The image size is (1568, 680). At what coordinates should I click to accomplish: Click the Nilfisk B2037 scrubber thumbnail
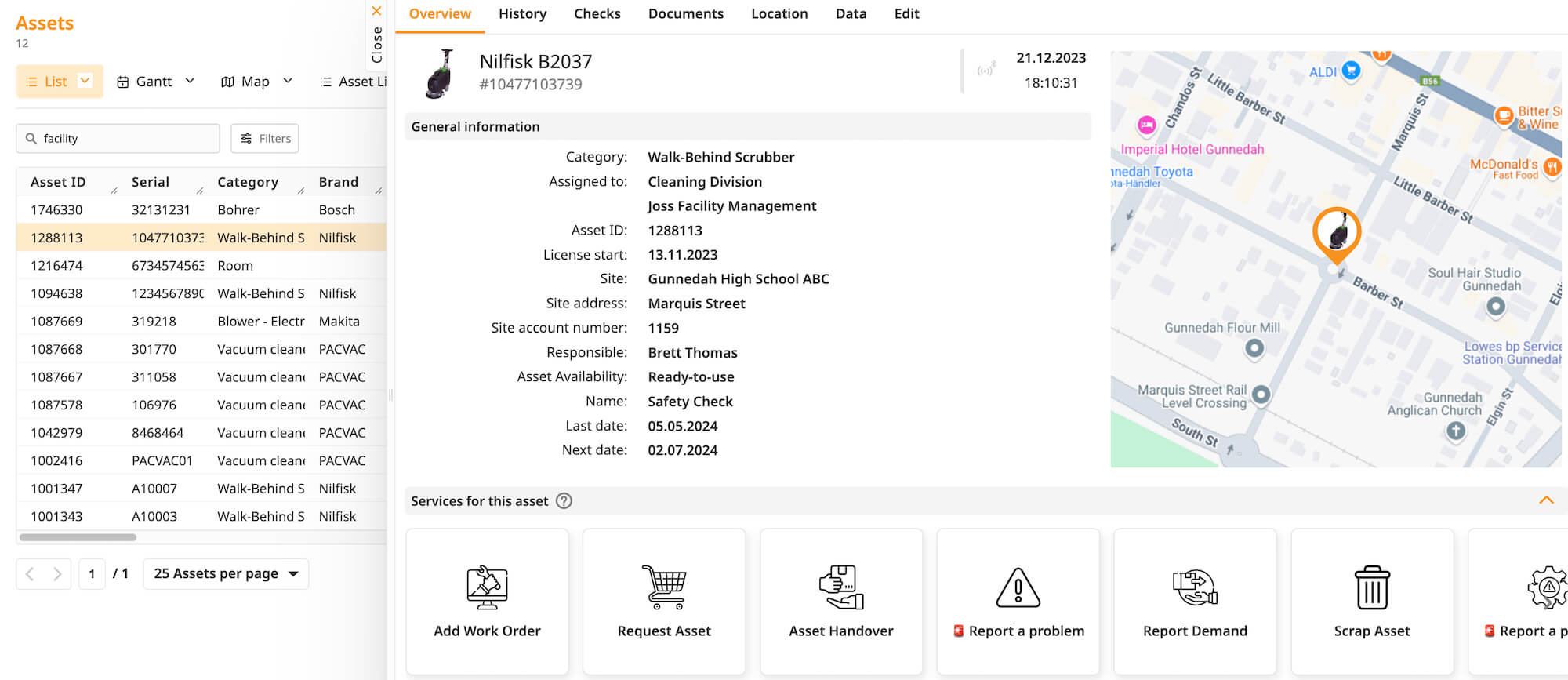coord(441,74)
